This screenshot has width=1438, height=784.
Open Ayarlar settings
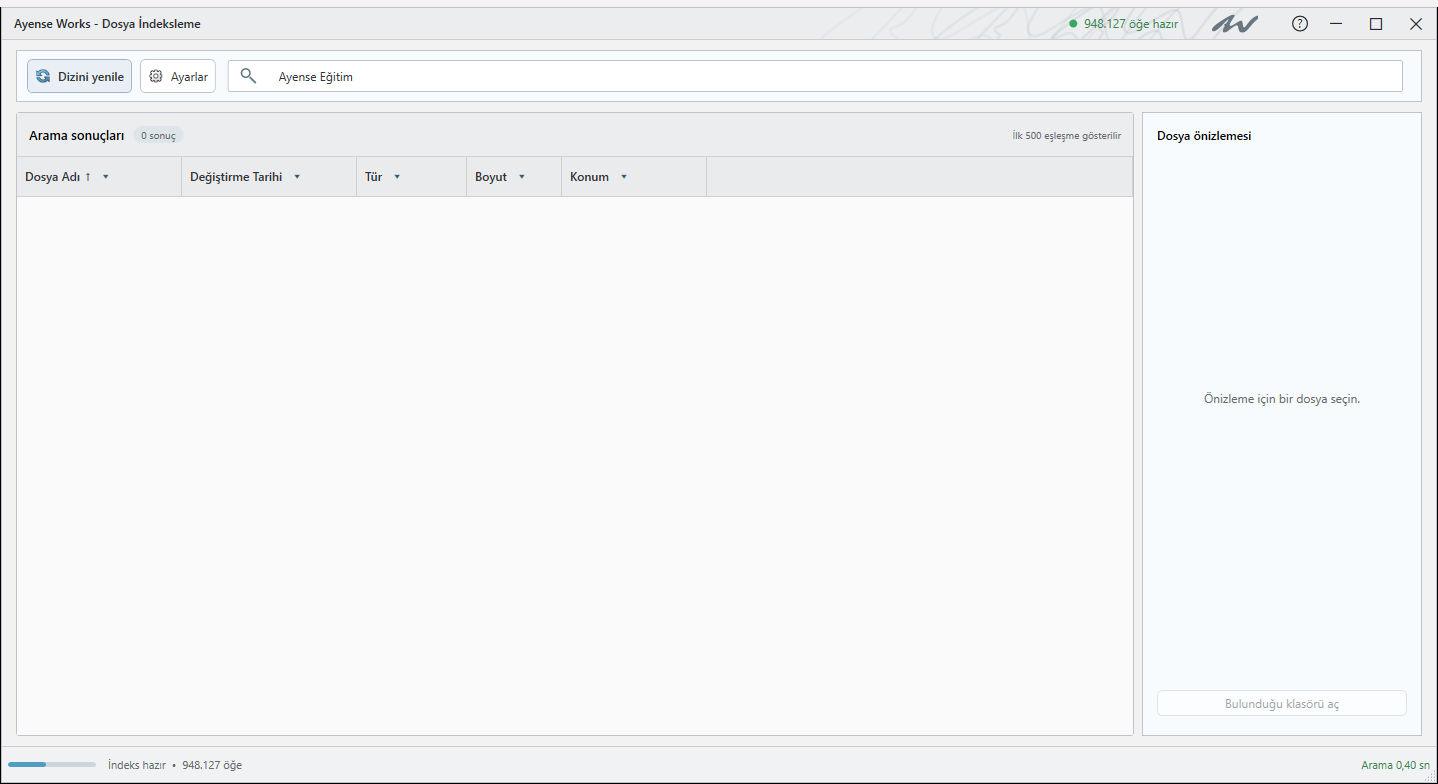(178, 76)
